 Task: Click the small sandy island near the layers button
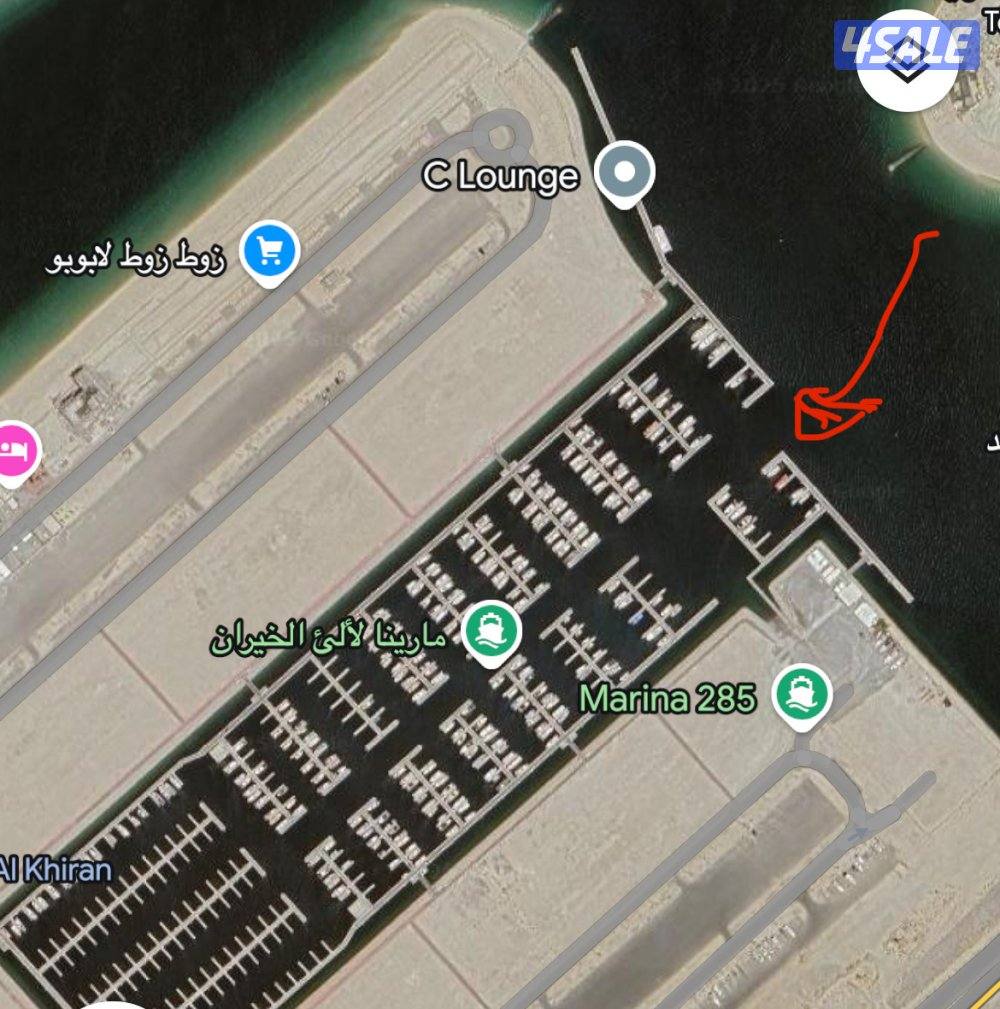pos(965,129)
